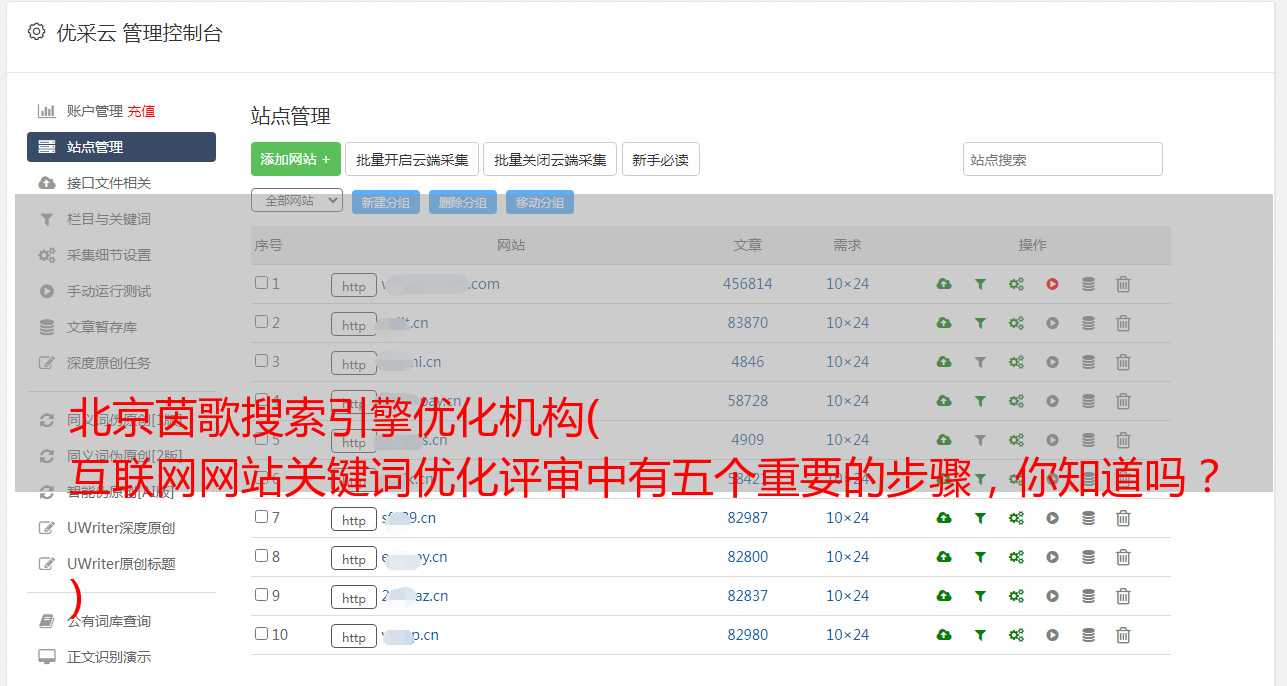Open the 全部网站 group dropdown
The width and height of the screenshot is (1287, 686).
297,201
